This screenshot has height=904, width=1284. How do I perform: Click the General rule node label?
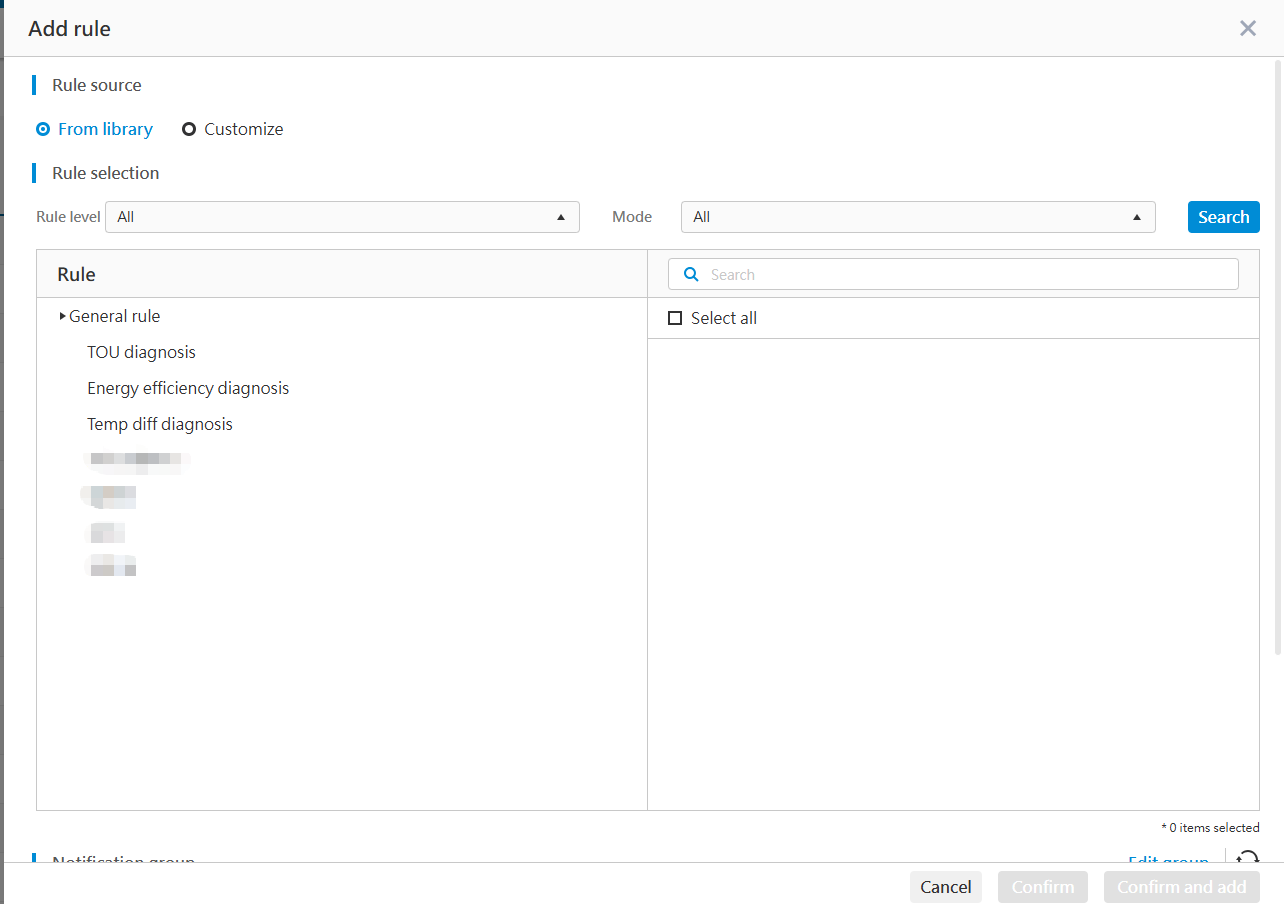[114, 316]
